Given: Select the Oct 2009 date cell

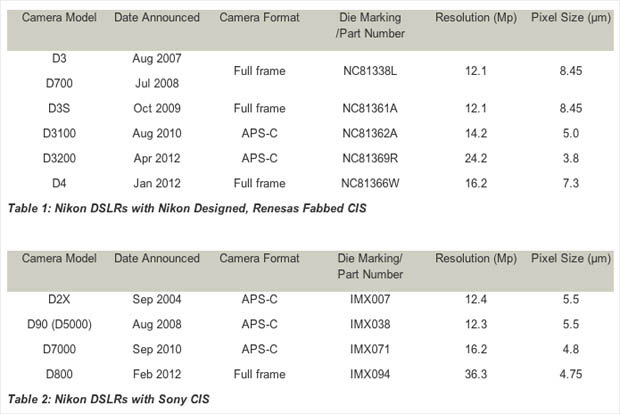Looking at the screenshot, I should [x=157, y=108].
